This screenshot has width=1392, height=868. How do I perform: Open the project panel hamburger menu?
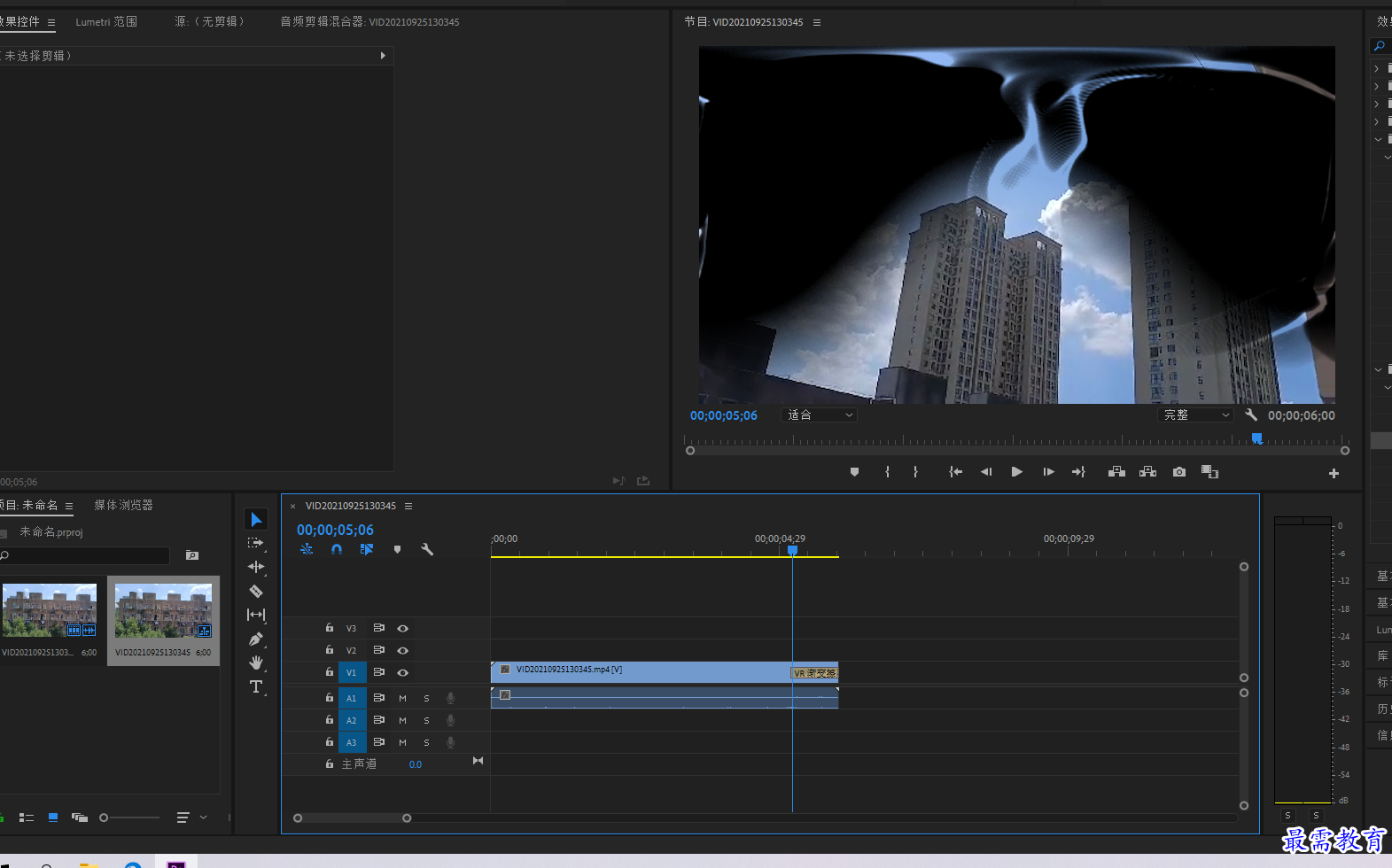point(68,506)
